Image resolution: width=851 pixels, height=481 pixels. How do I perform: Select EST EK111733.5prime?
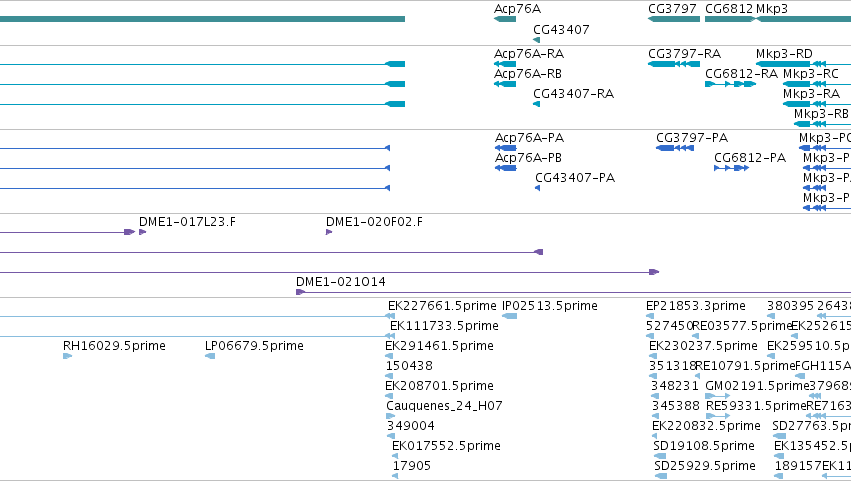pos(444,326)
